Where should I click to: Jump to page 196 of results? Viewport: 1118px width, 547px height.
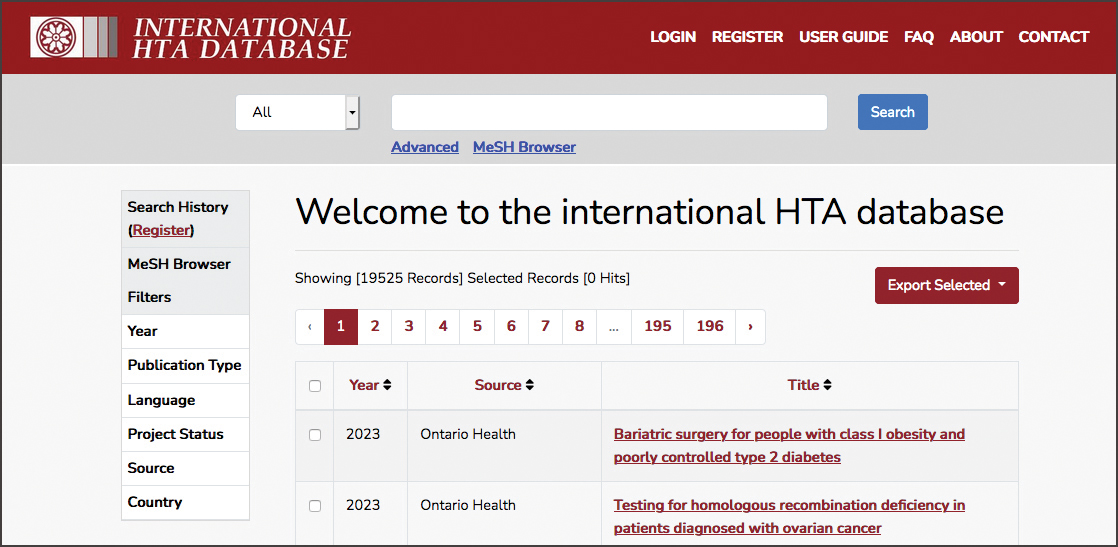[709, 326]
